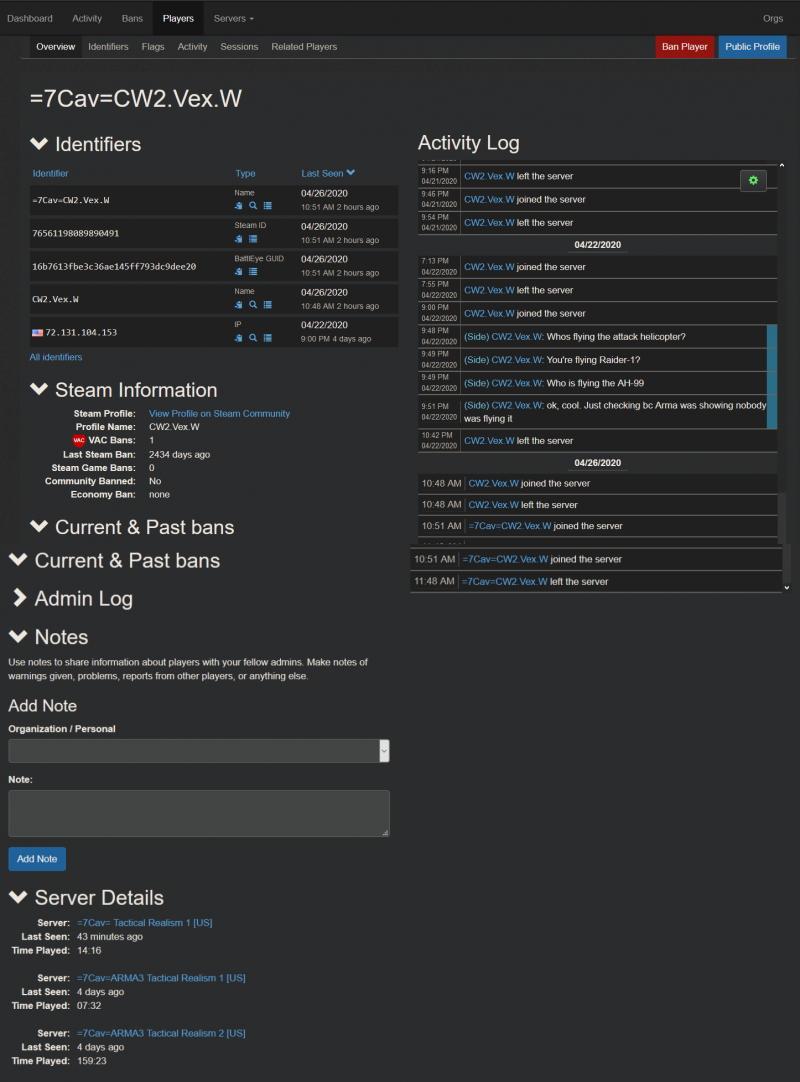
Task: Copy the IP address 72.131.104.153
Action: coord(239,338)
